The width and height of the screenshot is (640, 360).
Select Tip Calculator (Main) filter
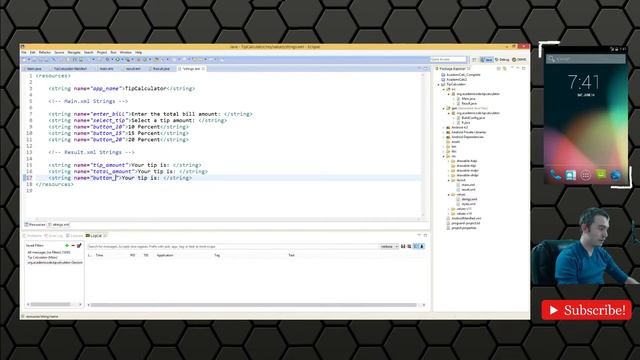tap(42, 258)
